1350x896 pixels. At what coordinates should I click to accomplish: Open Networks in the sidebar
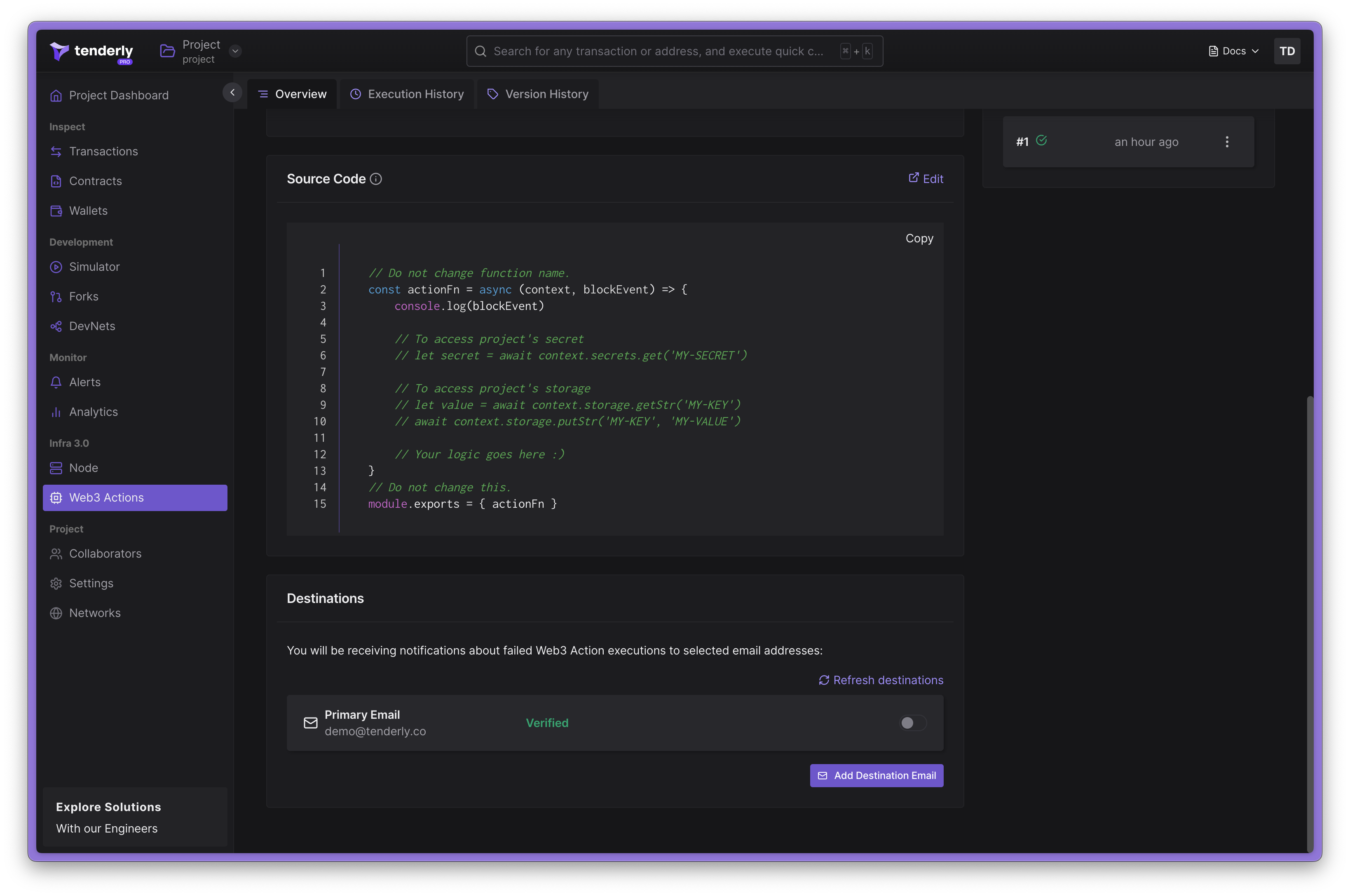click(135, 613)
